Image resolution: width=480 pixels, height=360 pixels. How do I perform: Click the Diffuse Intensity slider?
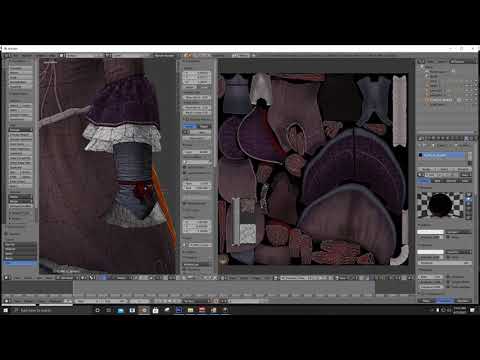click(430, 237)
